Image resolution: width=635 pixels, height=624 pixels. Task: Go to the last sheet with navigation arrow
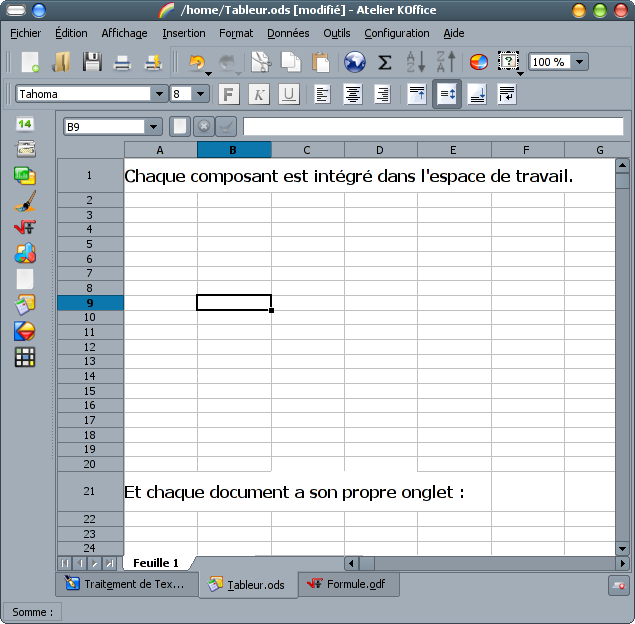point(109,563)
